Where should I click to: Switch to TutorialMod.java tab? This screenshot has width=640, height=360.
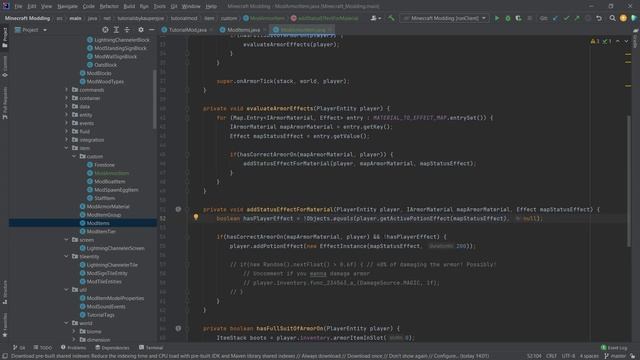(187, 30)
